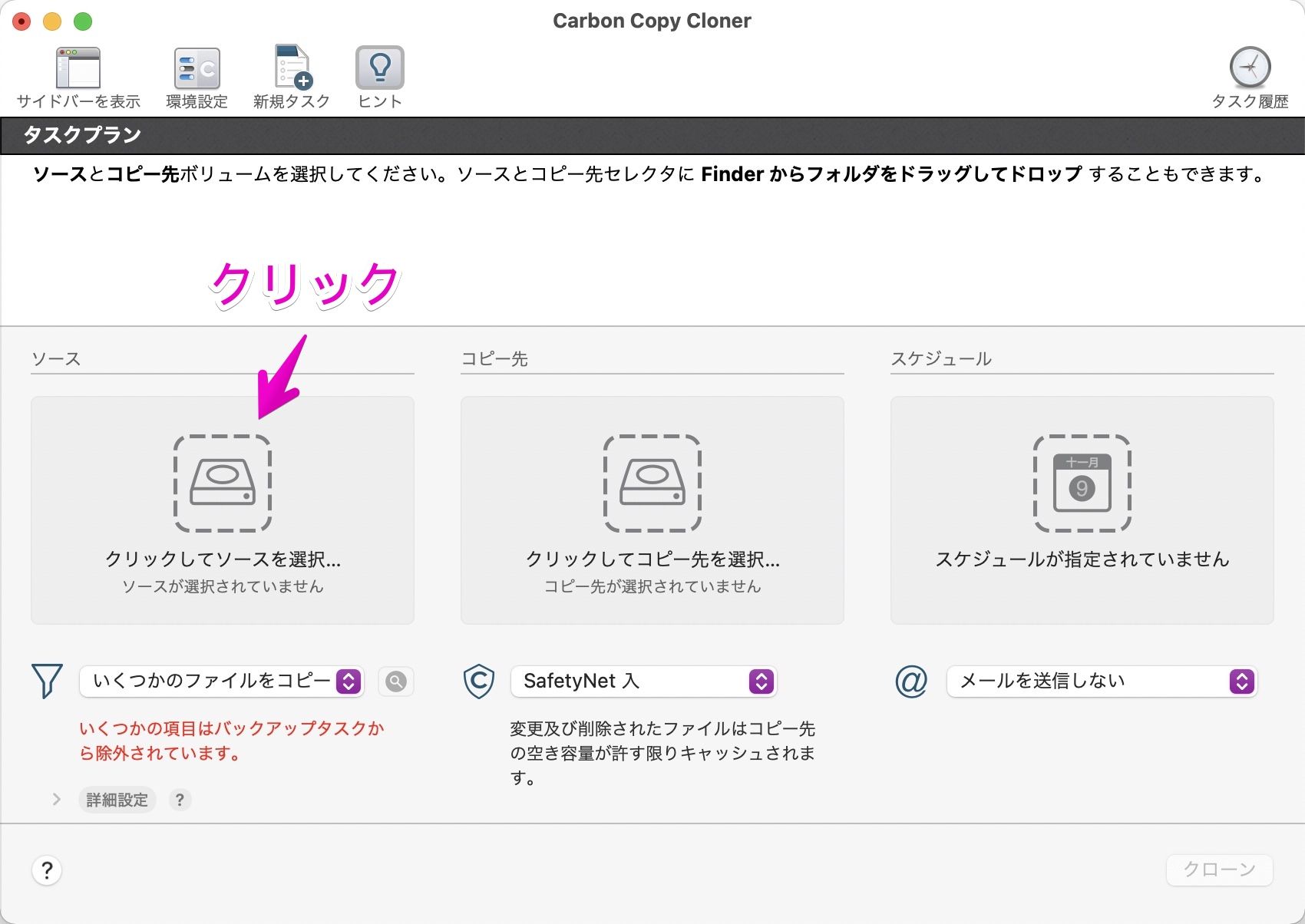This screenshot has height=924, width=1305.
Task: Click the サイドバーを表示 toolbar icon
Action: click(78, 68)
